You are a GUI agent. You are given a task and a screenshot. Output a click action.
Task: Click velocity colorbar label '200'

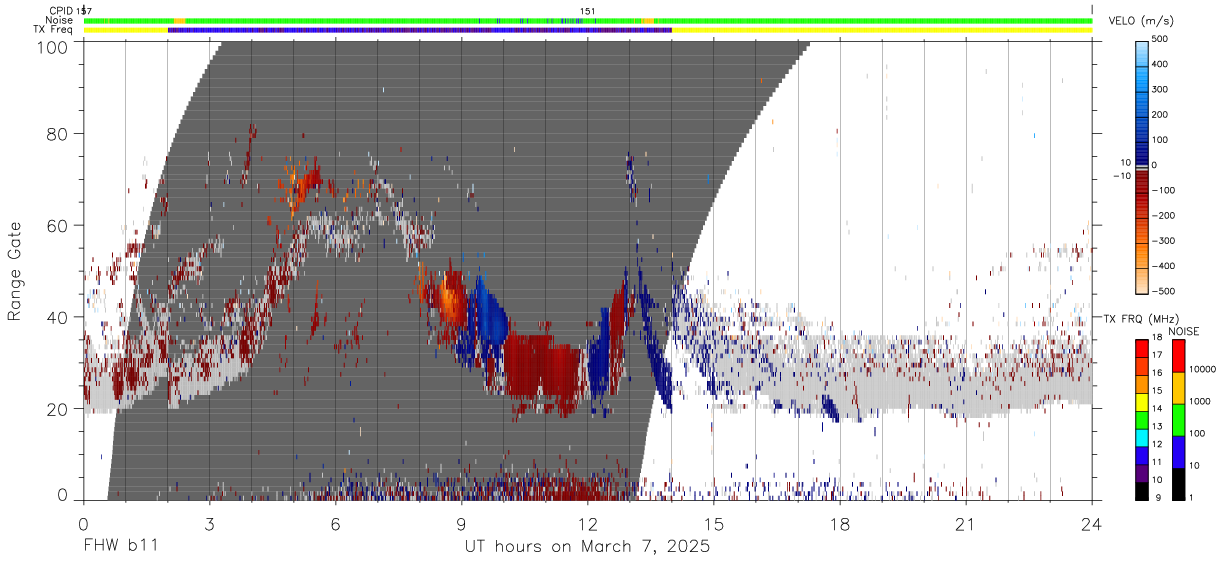click(x=1160, y=115)
